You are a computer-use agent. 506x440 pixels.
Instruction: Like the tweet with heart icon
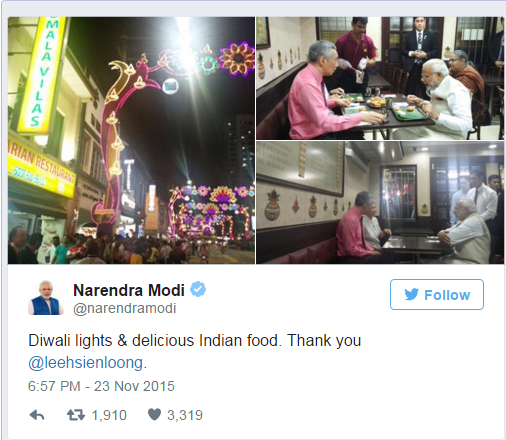coord(154,415)
